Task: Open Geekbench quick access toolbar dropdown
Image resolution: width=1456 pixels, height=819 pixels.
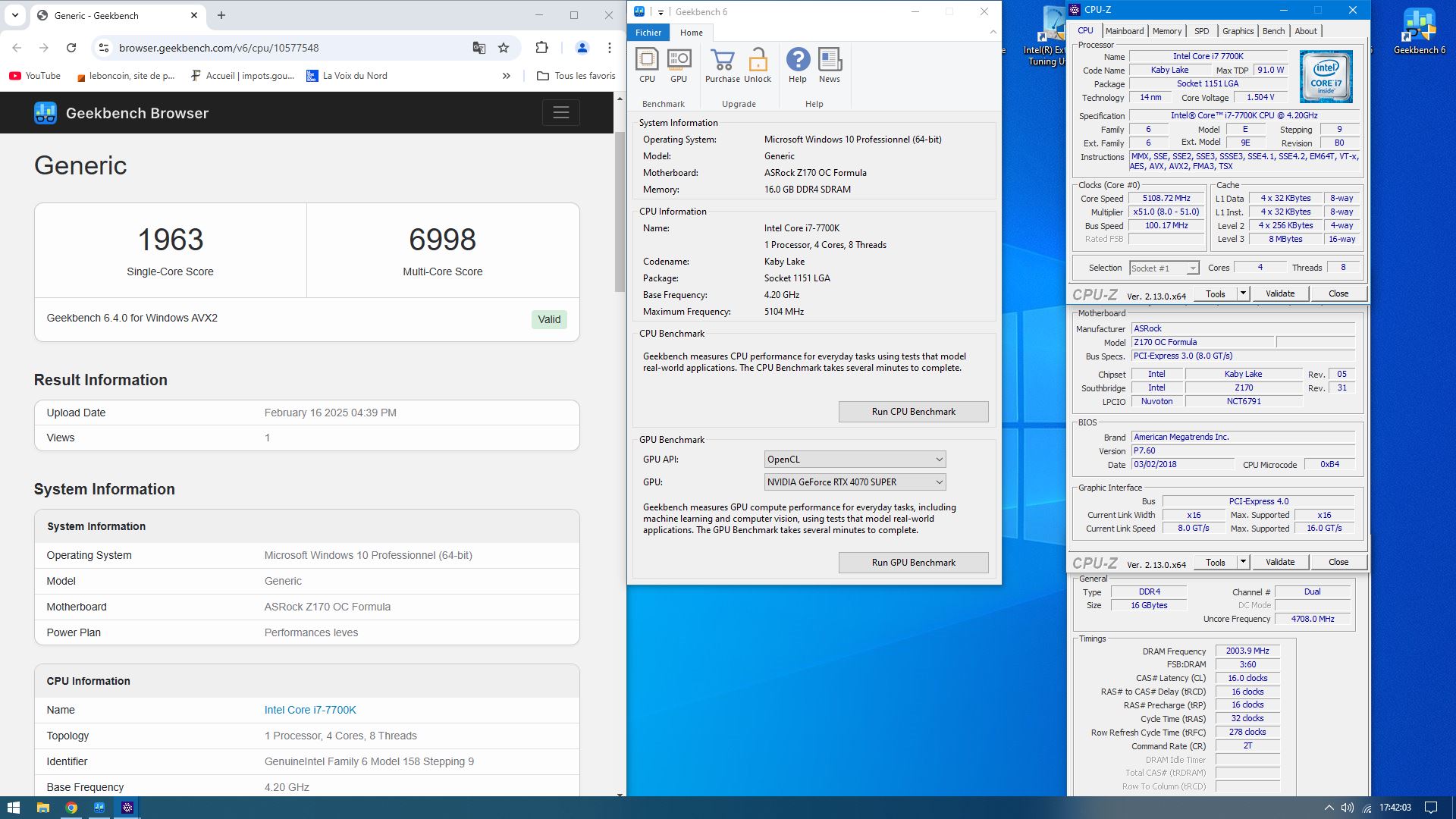Action: [661, 12]
